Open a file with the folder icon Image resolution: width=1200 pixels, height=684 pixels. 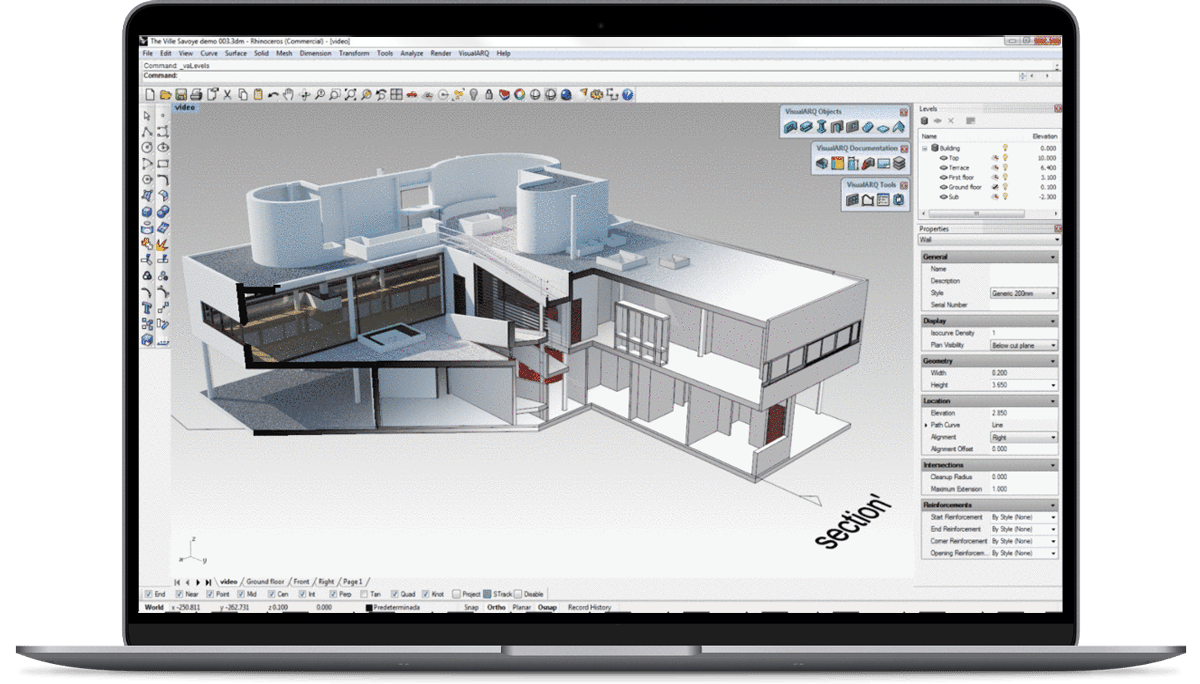(x=165, y=95)
